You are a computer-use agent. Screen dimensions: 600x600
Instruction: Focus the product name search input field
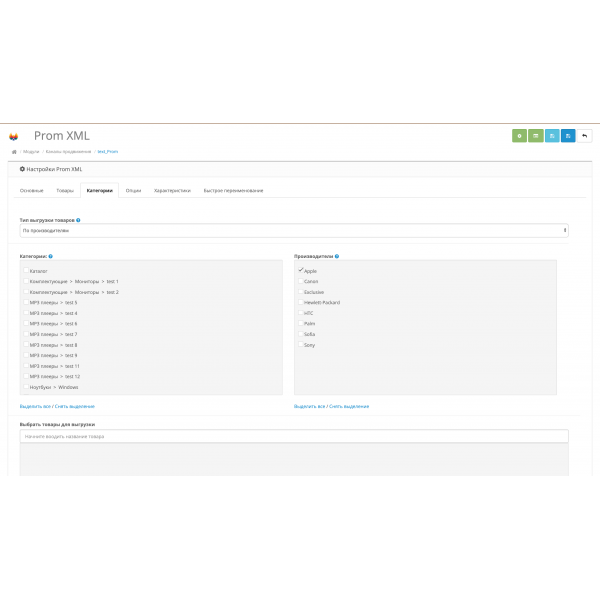(294, 436)
